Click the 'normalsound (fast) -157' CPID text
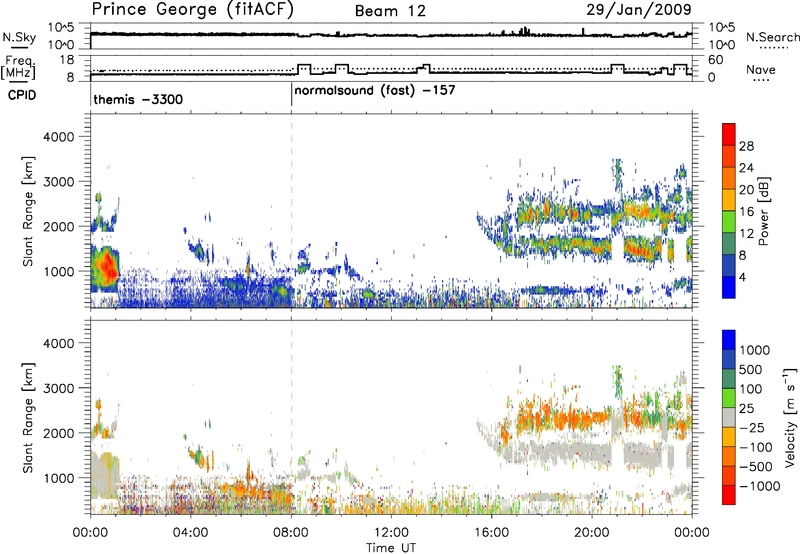The width and height of the screenshot is (800, 554). coord(375,91)
